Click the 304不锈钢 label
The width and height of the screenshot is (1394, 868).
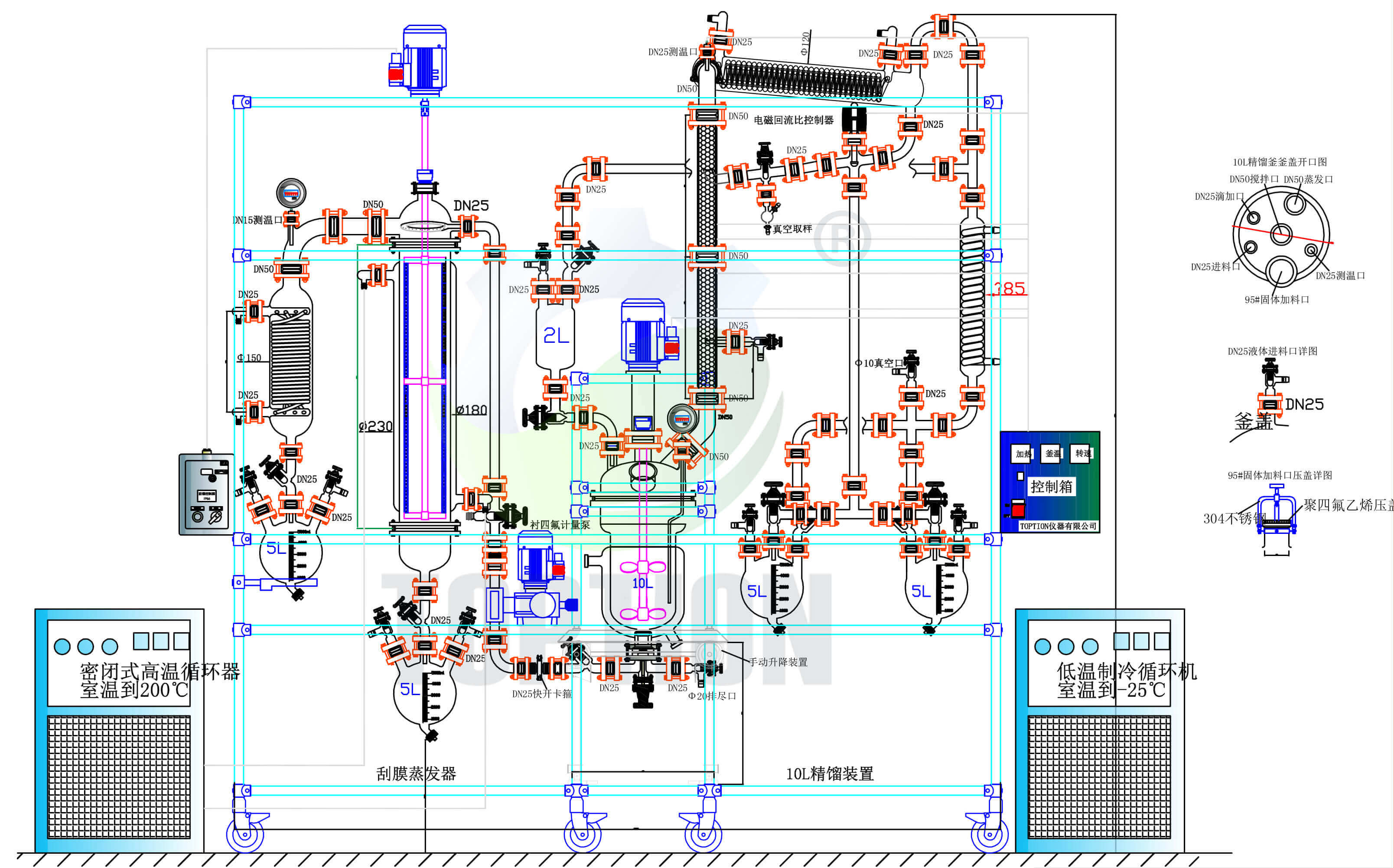(1234, 519)
